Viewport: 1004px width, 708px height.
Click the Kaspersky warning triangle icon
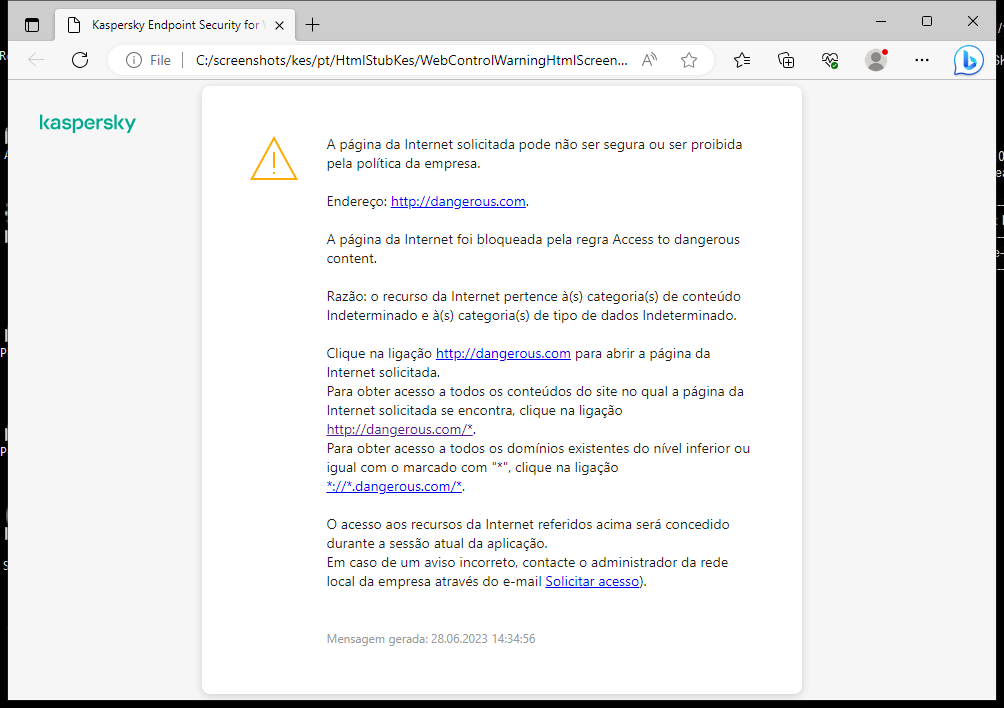273,158
